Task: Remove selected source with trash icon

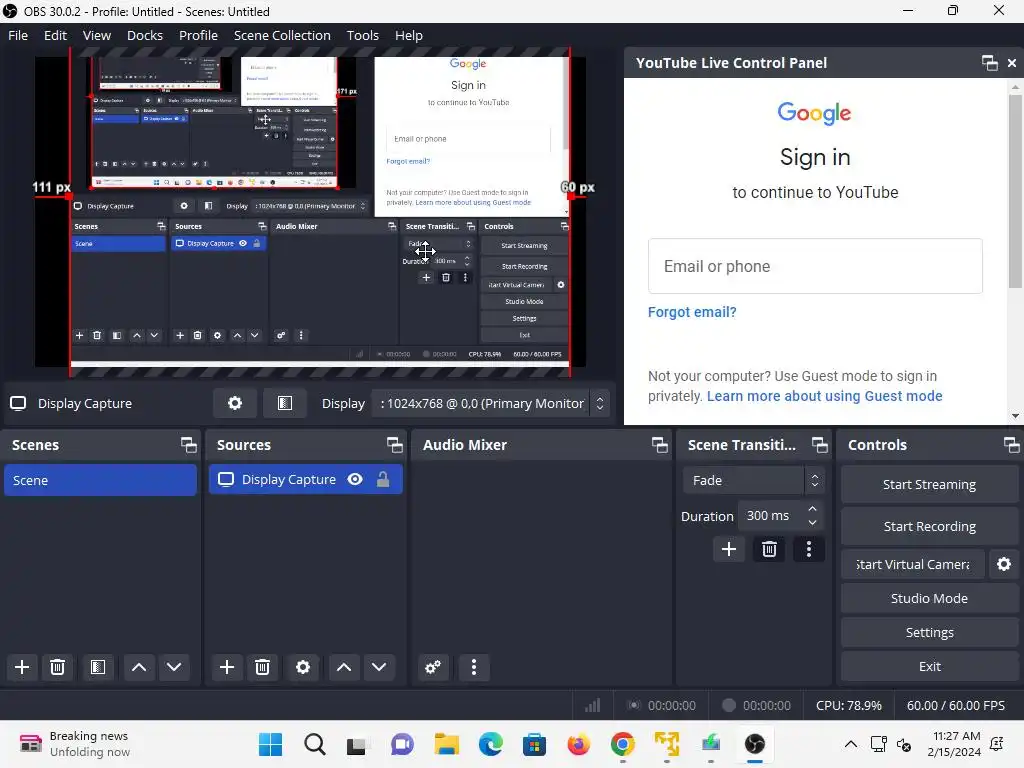Action: click(x=263, y=667)
